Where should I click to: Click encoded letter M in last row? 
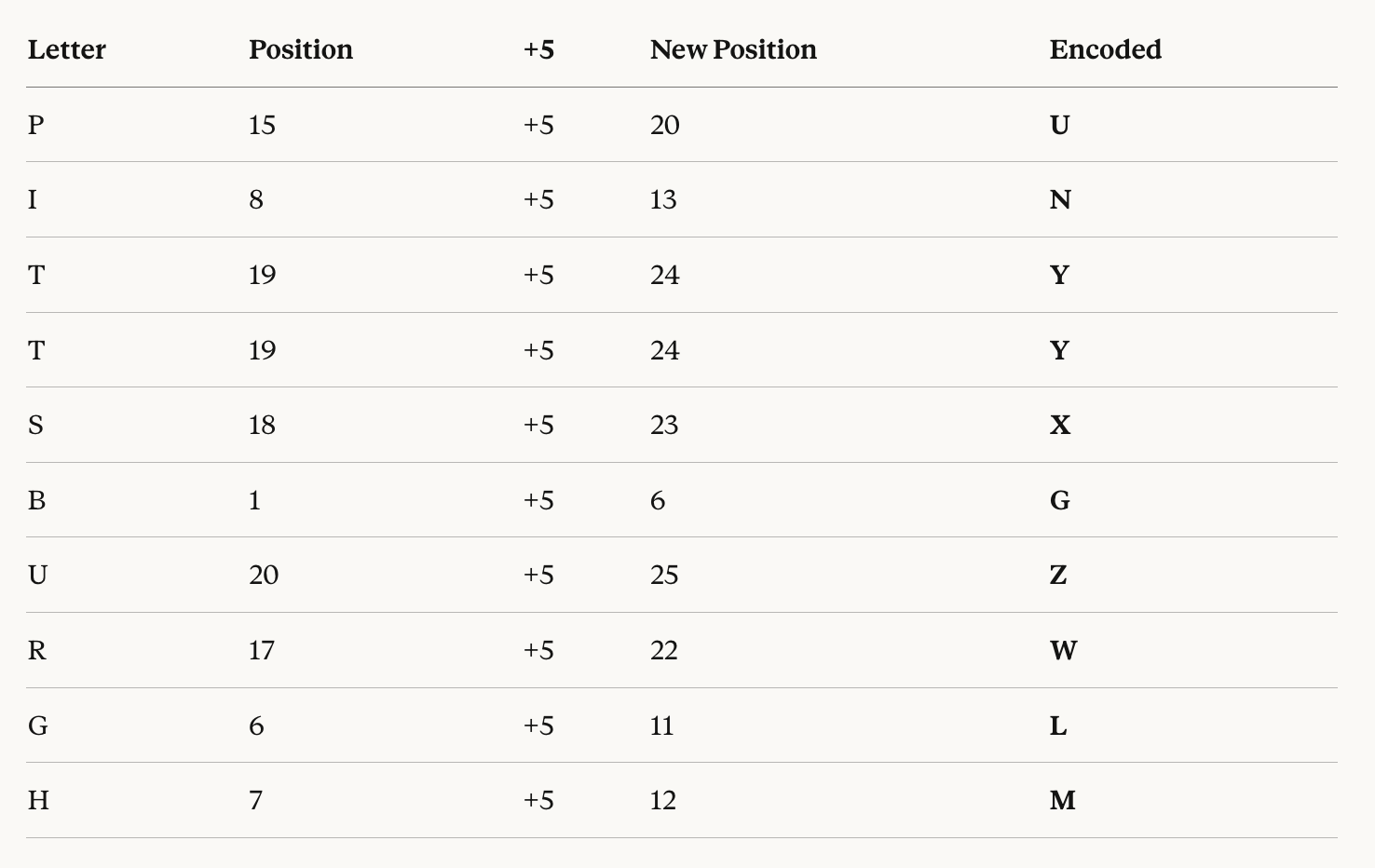coord(1063,800)
